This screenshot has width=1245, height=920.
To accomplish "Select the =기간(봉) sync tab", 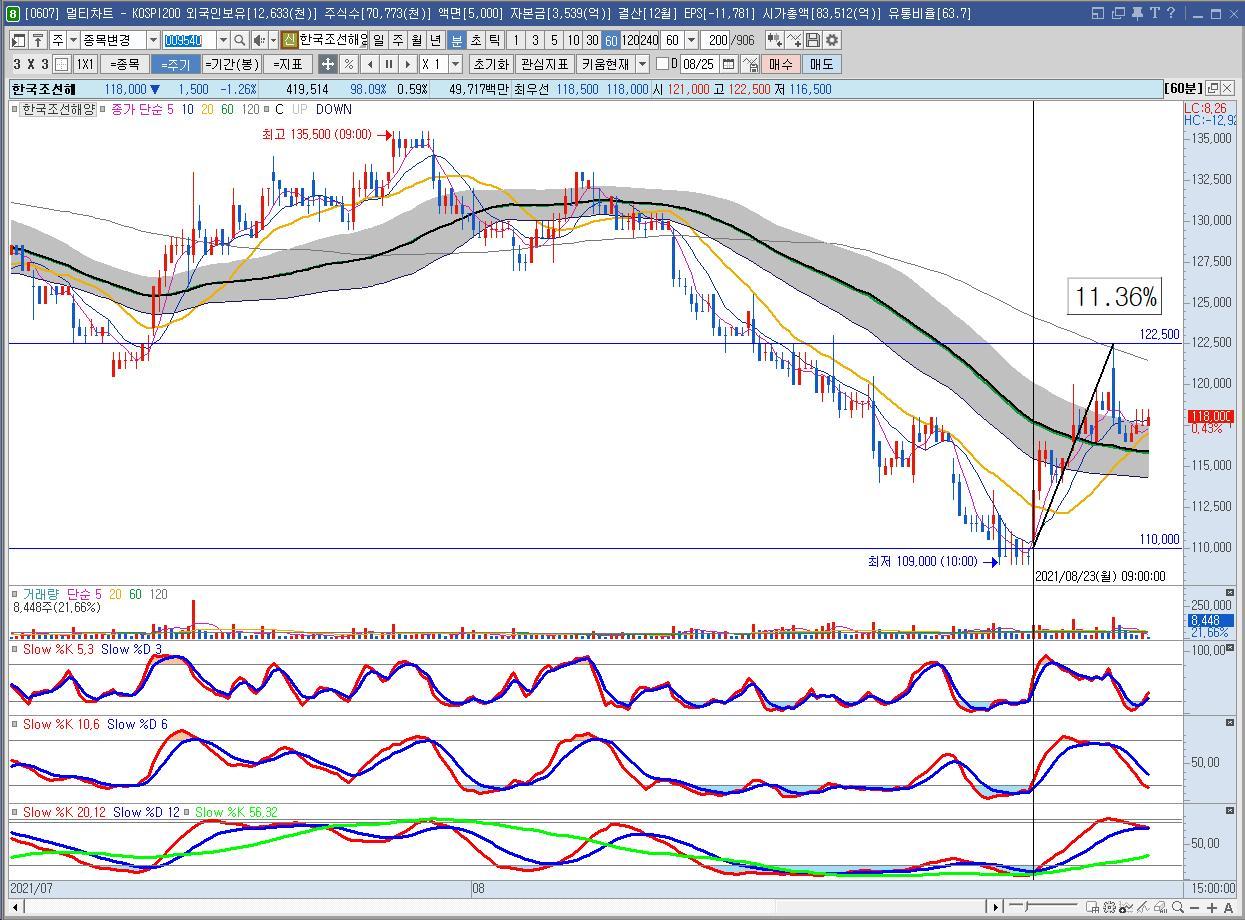I will tap(231, 64).
